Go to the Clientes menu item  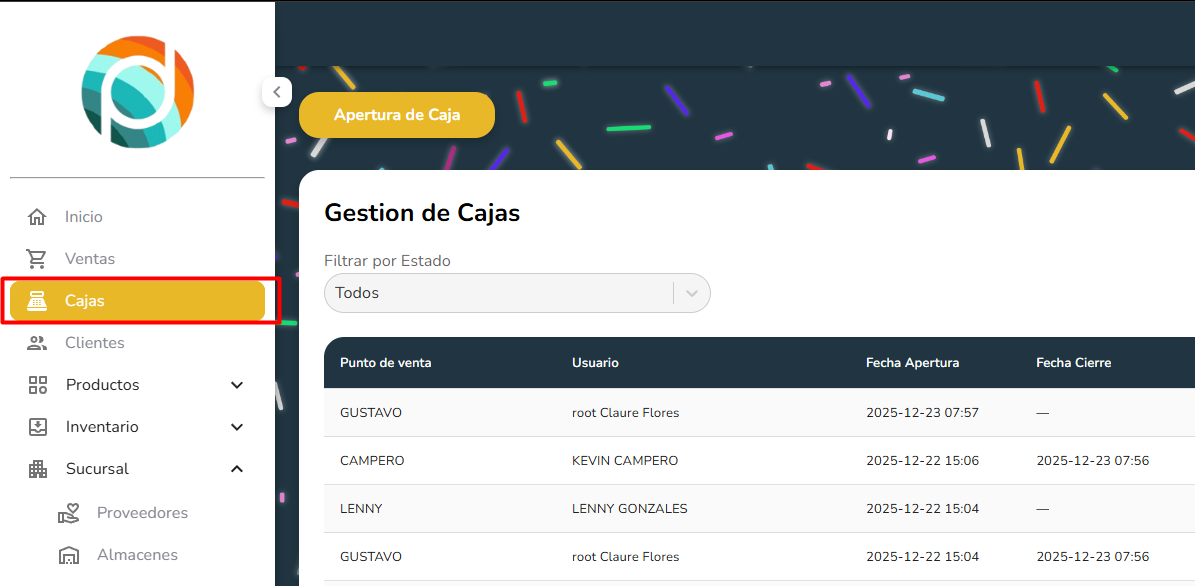tap(95, 343)
